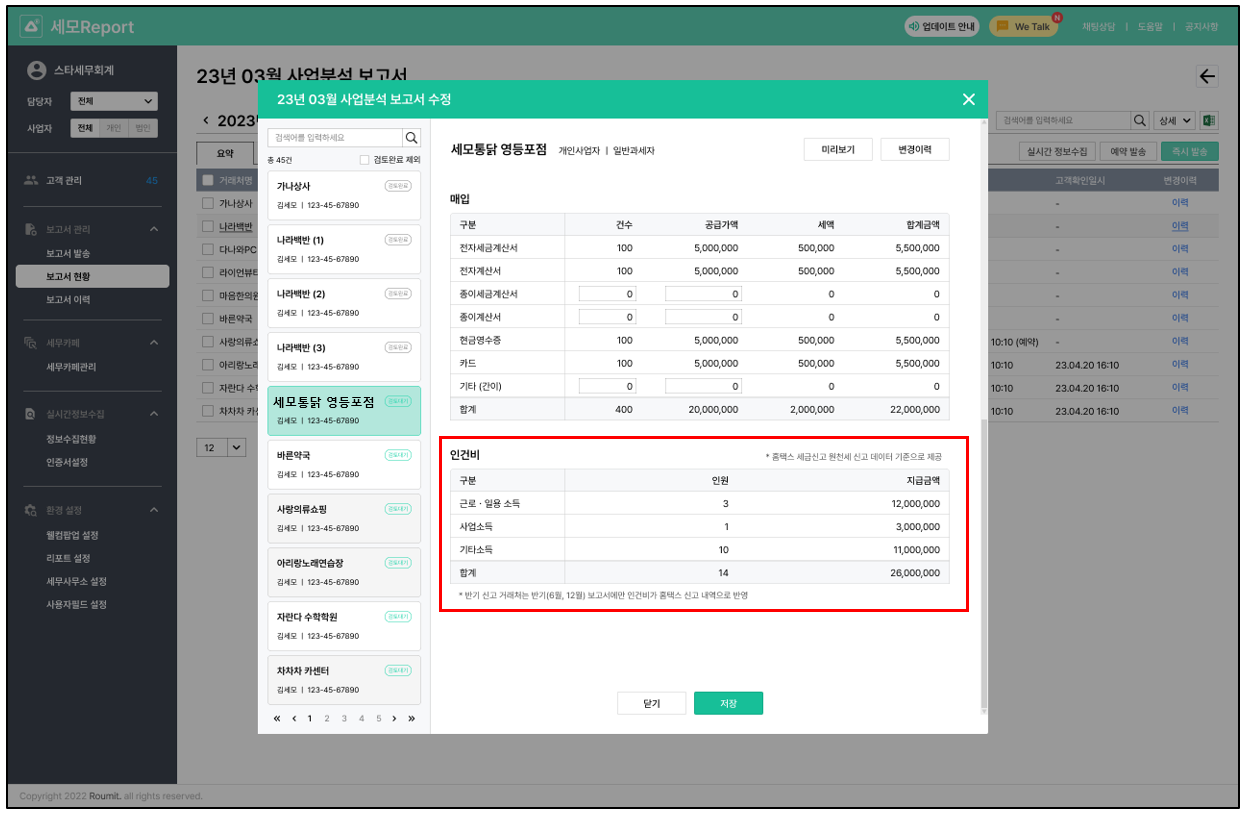Click the Excel export icon

click(x=1209, y=120)
